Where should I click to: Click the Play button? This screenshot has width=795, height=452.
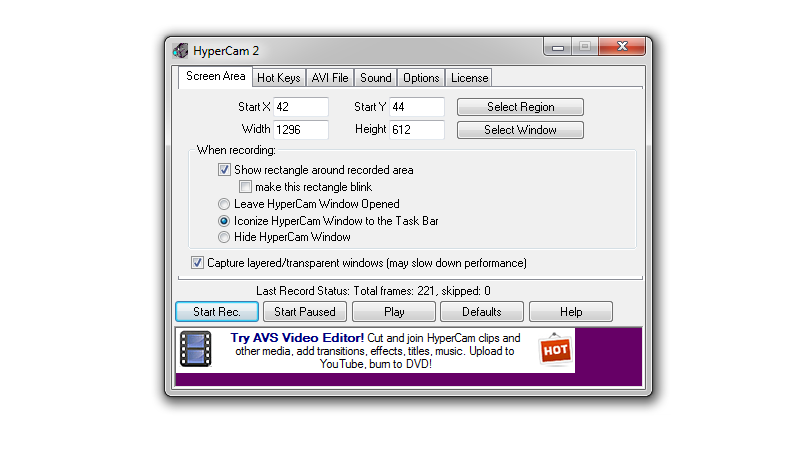click(394, 311)
